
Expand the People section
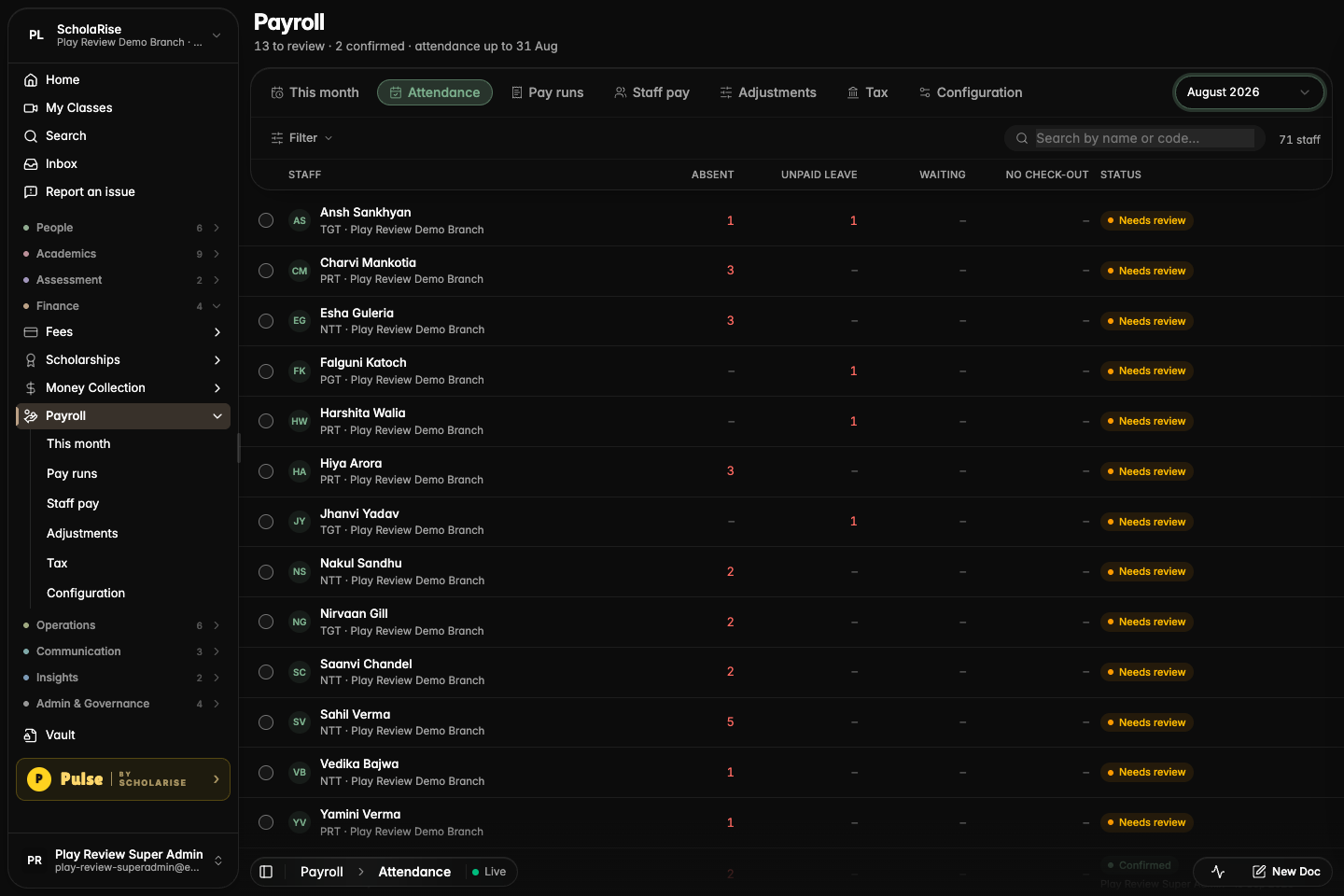point(123,228)
